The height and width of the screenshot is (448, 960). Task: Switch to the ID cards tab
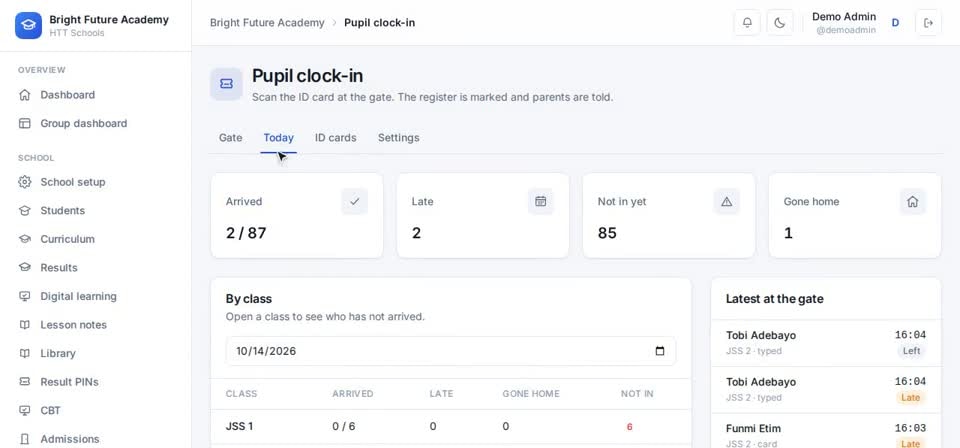[x=336, y=138]
